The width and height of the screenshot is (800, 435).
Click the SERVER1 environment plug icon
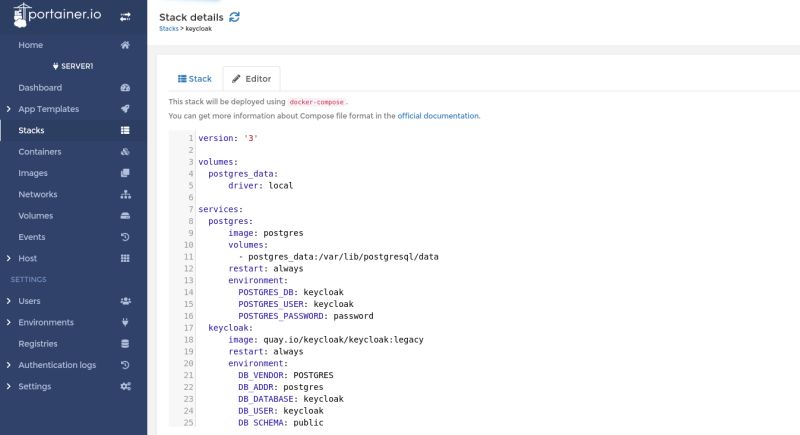coord(56,66)
